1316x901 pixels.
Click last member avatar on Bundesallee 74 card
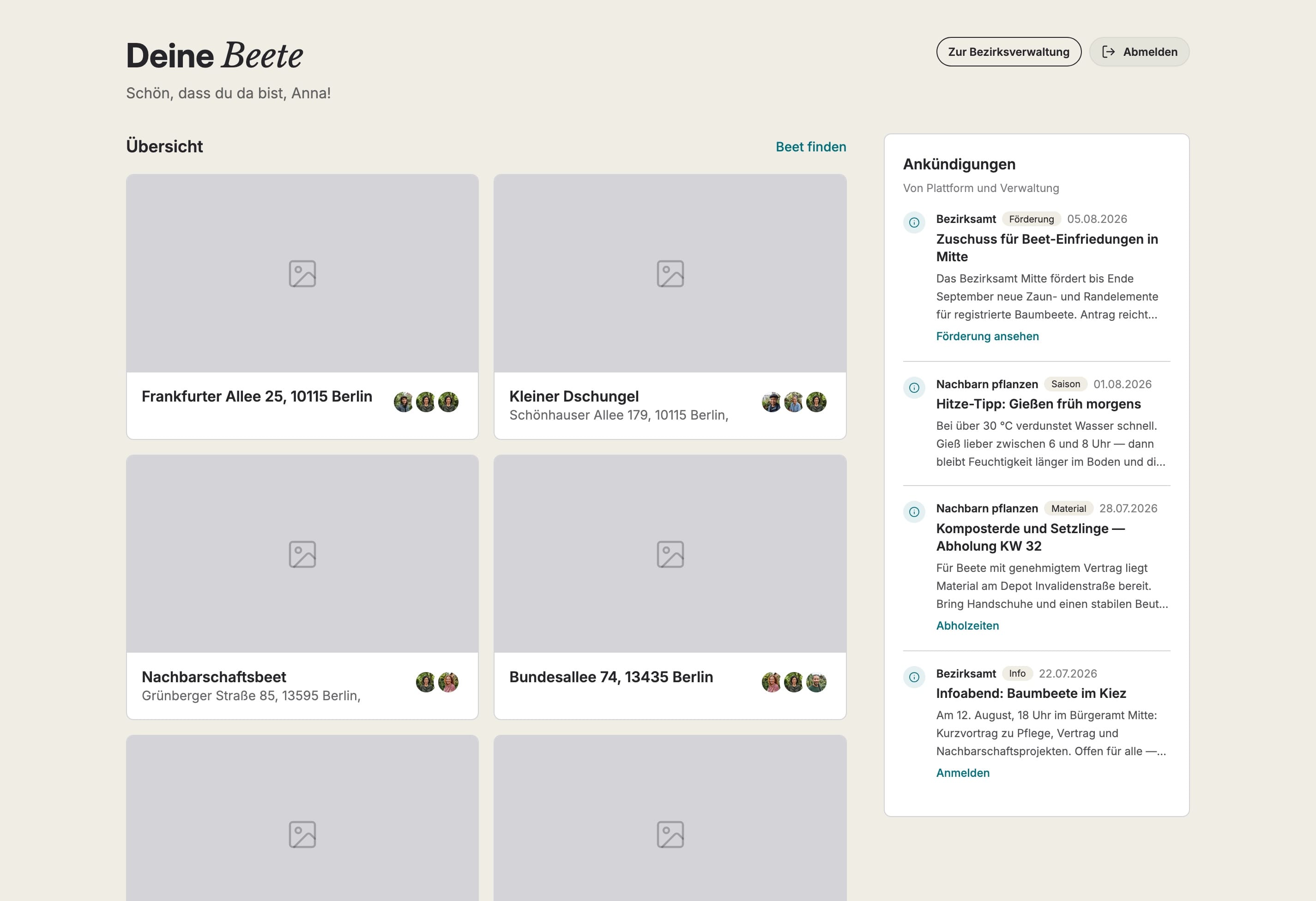(816, 682)
